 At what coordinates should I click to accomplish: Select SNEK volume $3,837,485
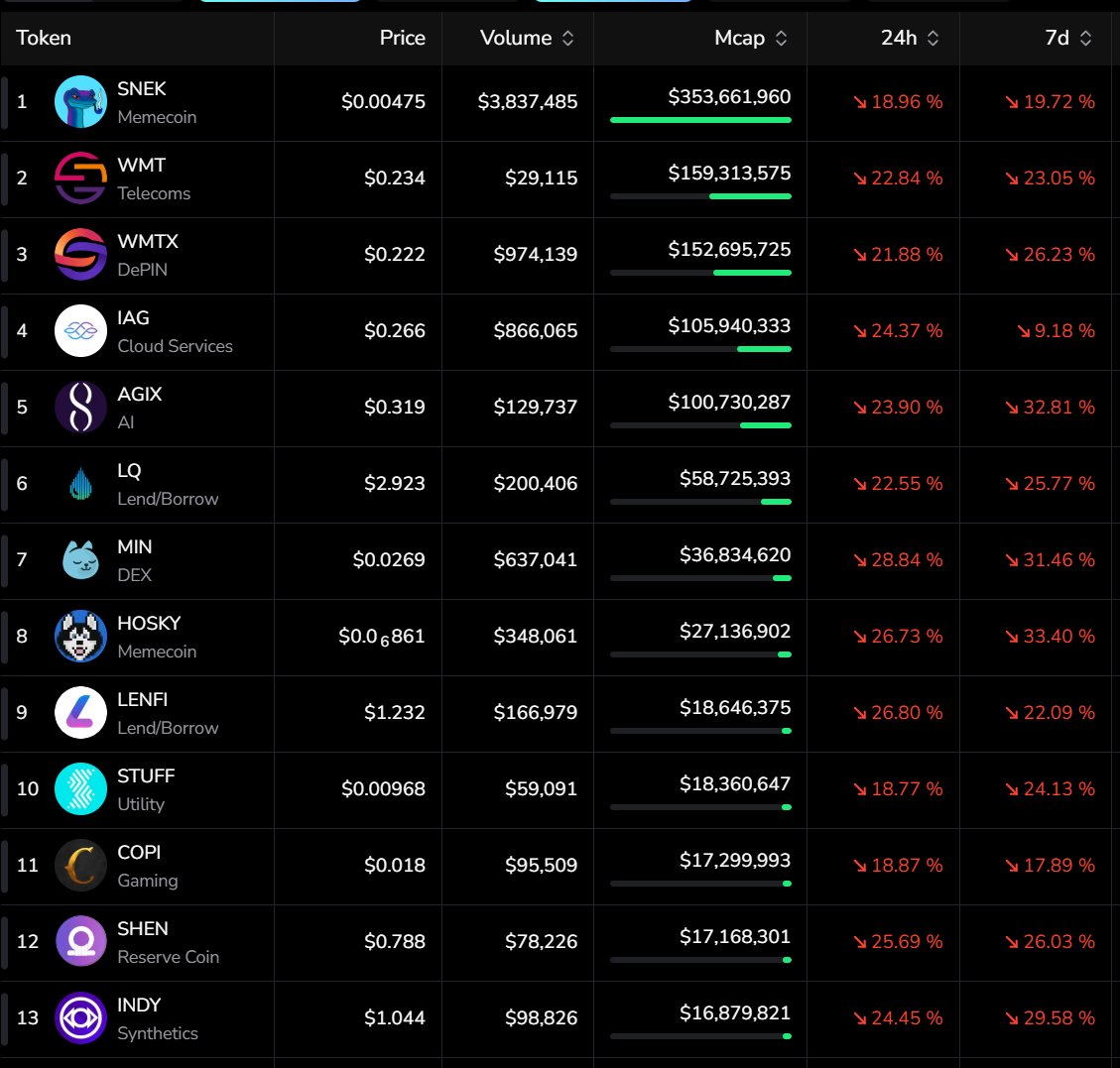tap(527, 101)
